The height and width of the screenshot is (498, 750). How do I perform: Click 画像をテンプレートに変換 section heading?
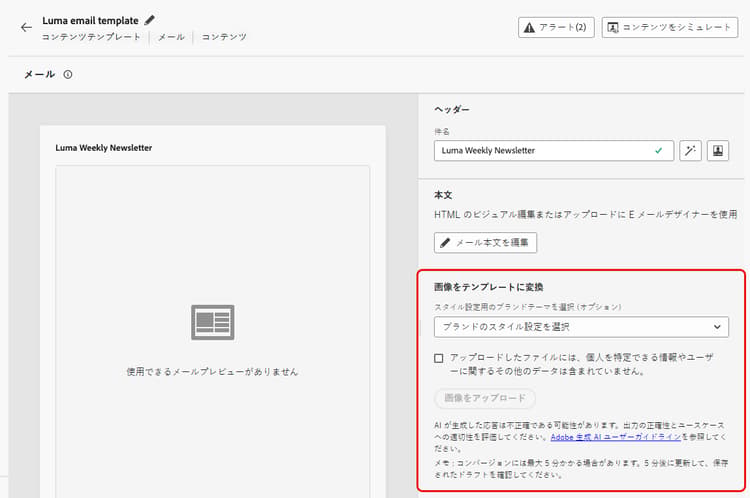coord(488,287)
